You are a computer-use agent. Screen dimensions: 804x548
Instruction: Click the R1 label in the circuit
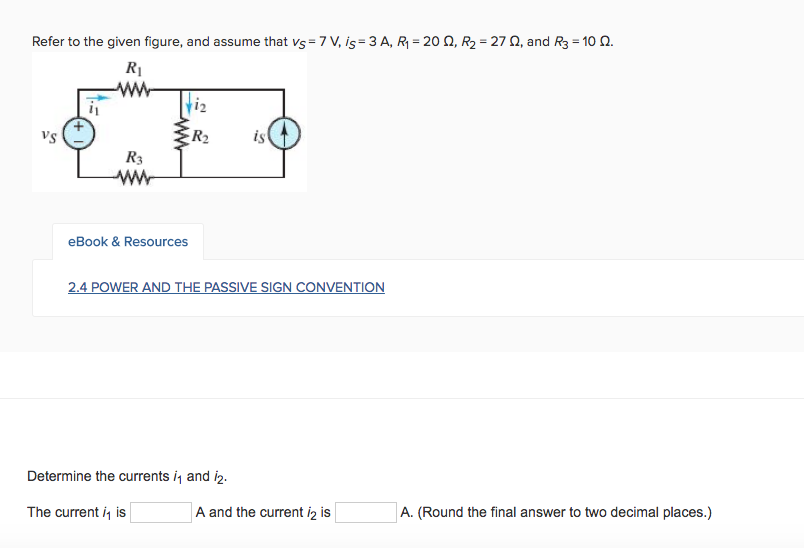(133, 70)
